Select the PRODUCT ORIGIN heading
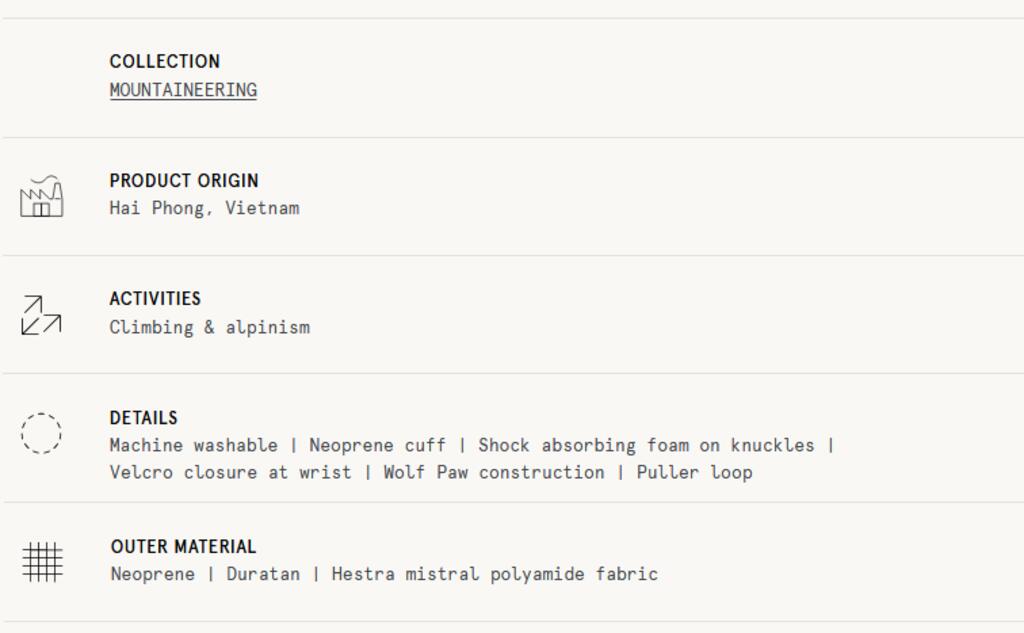 [184, 180]
